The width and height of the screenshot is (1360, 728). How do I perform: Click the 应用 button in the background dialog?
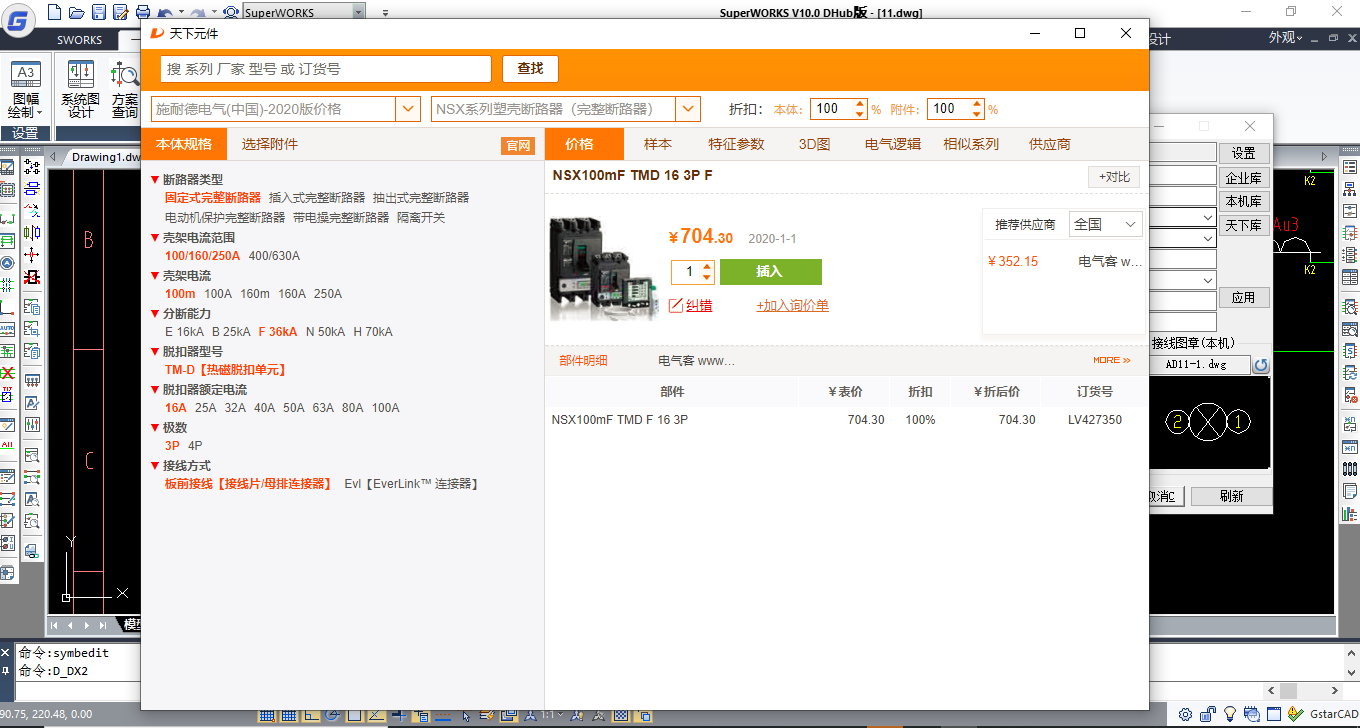pyautogui.click(x=1244, y=298)
